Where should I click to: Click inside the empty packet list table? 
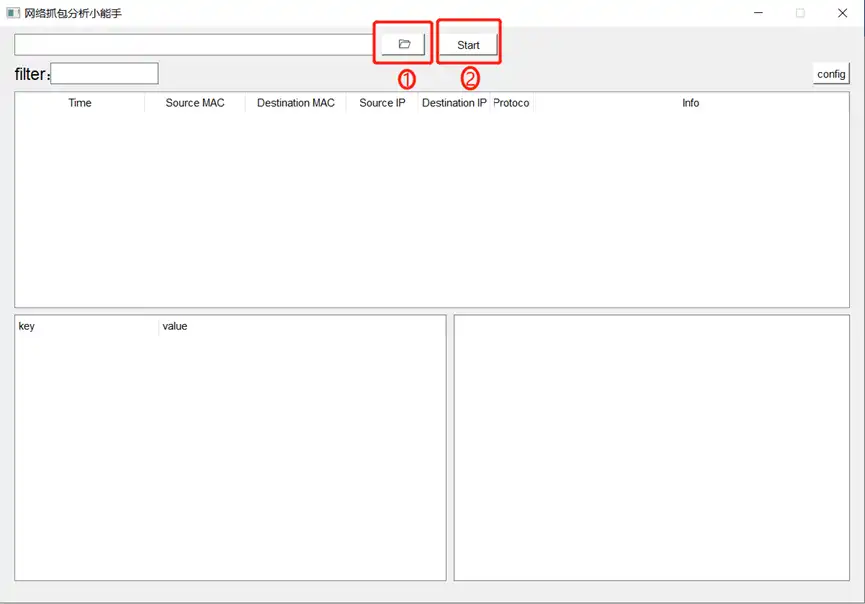click(x=431, y=210)
